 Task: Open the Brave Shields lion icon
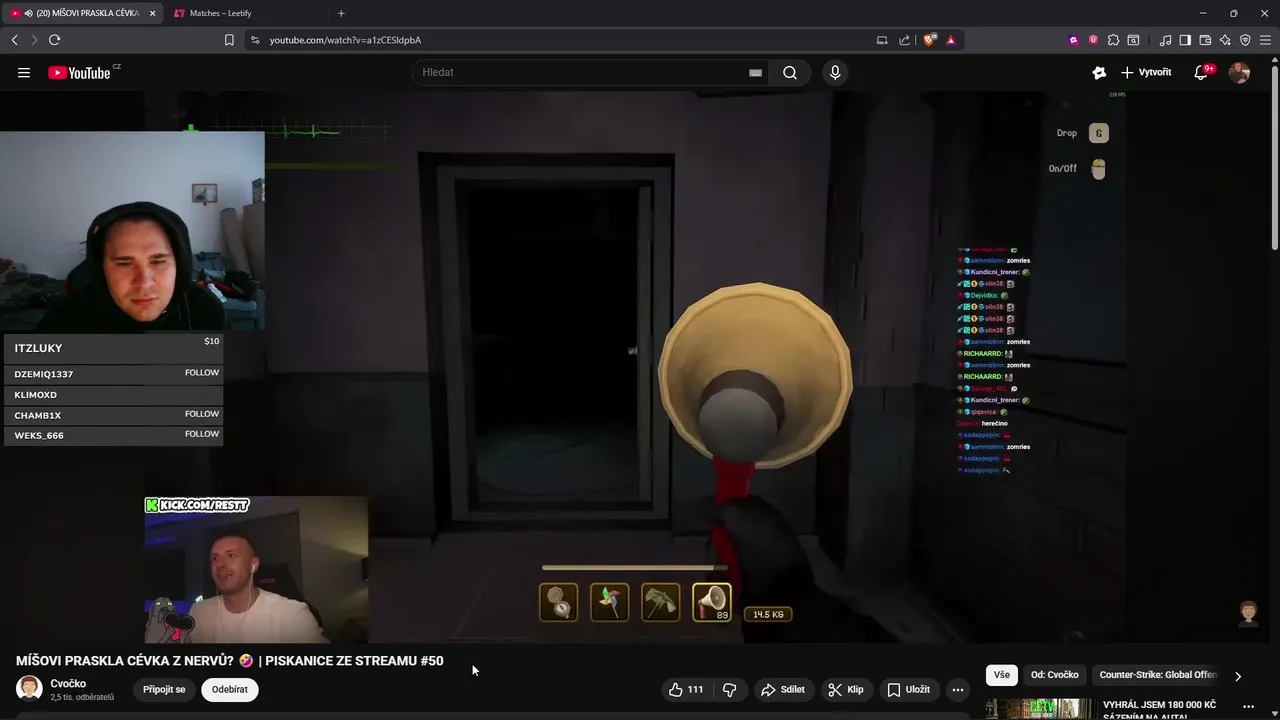click(929, 40)
